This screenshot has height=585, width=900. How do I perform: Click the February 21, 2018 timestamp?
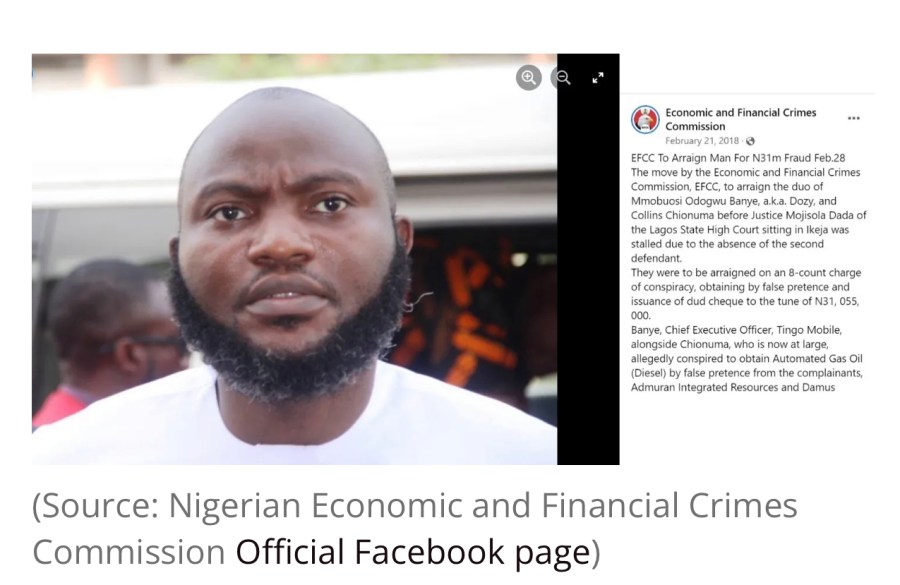coord(701,141)
